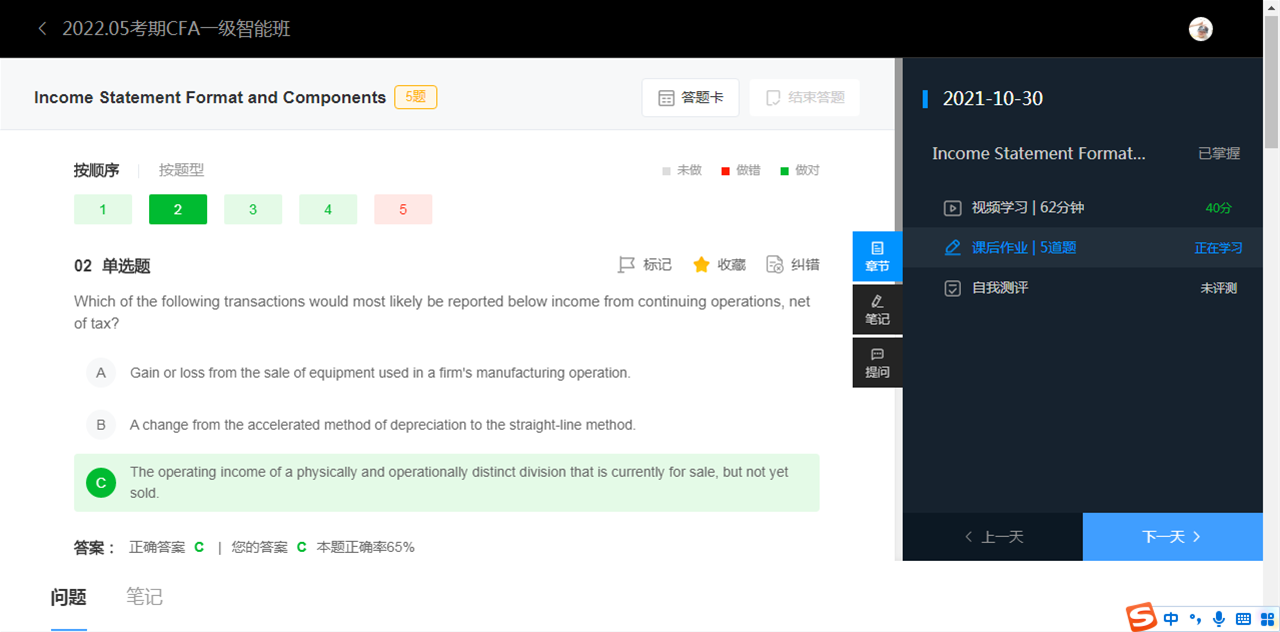The height and width of the screenshot is (632, 1280).
Task: Jump to question 5
Action: (403, 209)
